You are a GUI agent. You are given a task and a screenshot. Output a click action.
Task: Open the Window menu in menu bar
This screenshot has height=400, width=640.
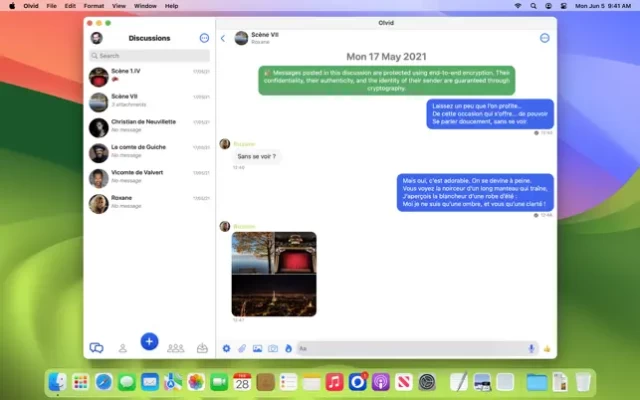click(x=144, y=5)
